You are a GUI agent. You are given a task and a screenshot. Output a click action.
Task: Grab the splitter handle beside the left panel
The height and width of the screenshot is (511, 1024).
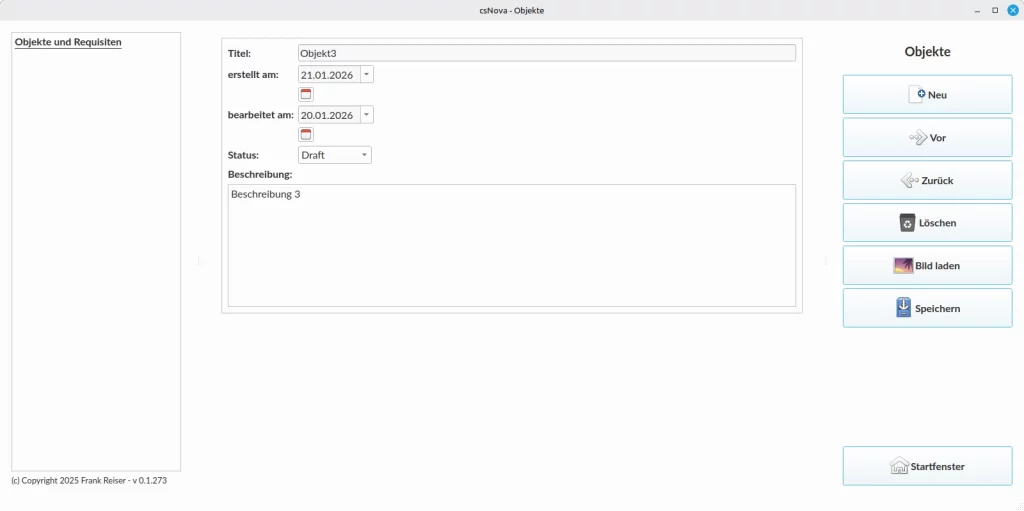coord(199,261)
